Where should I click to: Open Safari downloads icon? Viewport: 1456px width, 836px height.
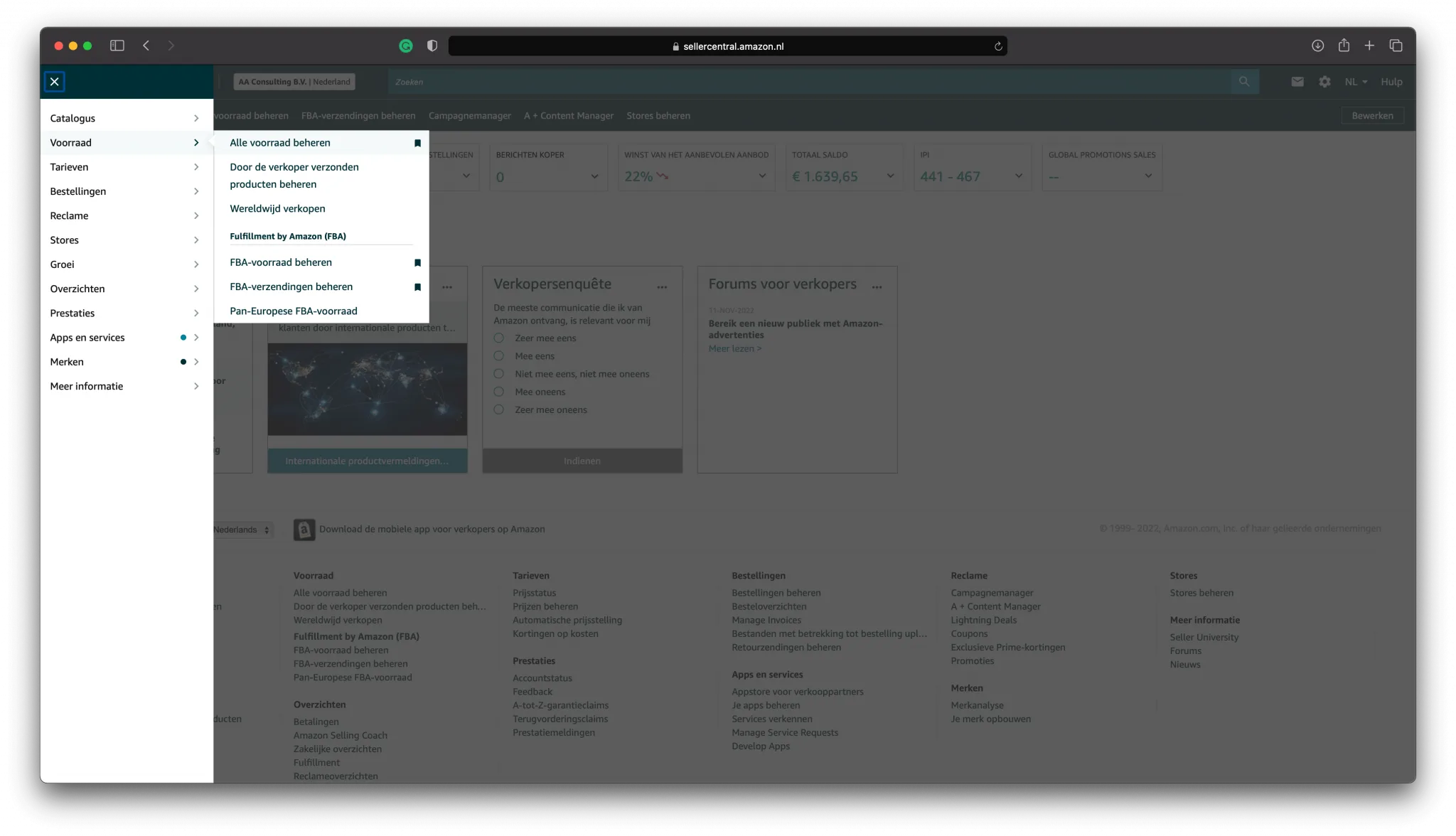[1317, 45]
